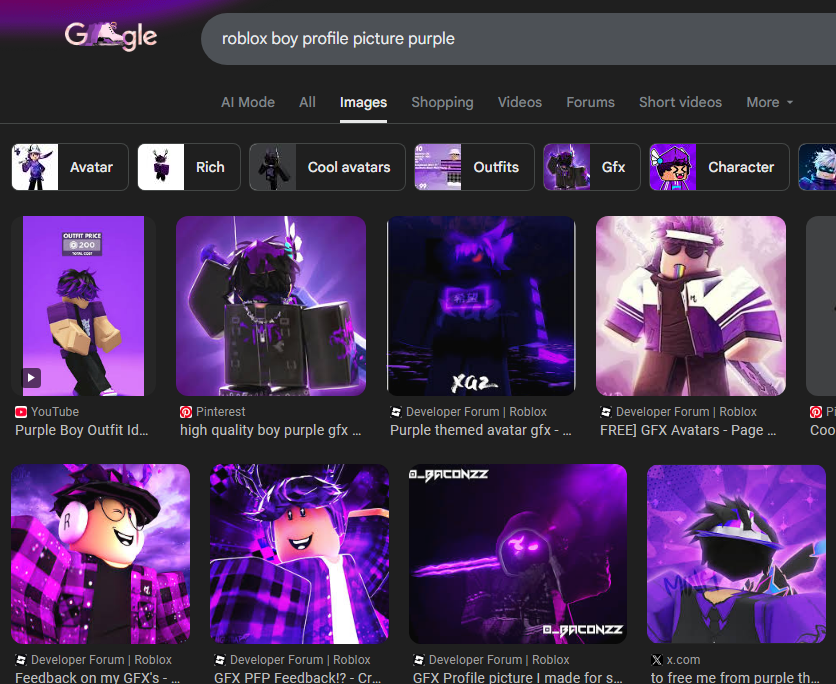This screenshot has height=684, width=836.
Task: Open the x.com purple visor avatar image
Action: pyautogui.click(x=736, y=554)
